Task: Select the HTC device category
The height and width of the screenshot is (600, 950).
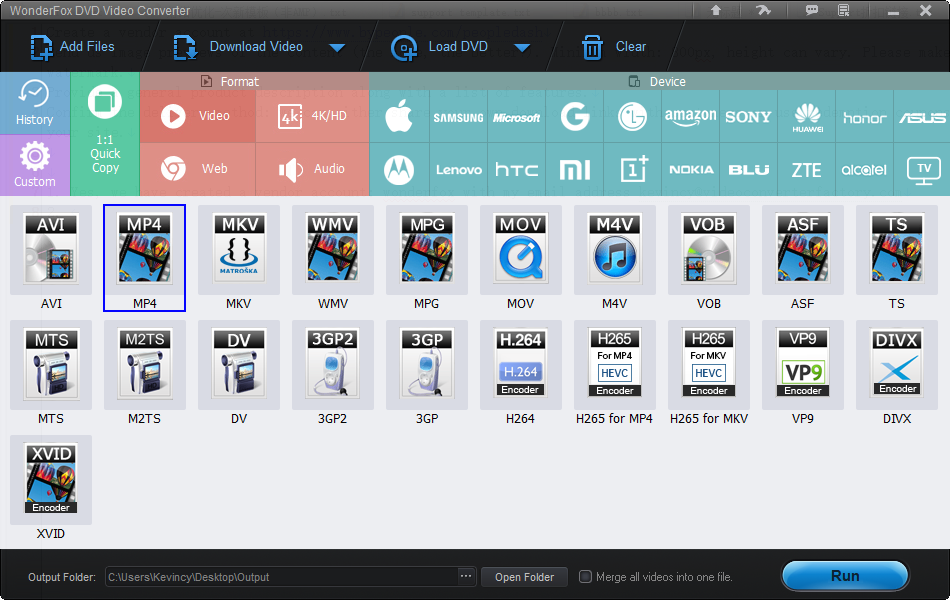Action: click(516, 170)
